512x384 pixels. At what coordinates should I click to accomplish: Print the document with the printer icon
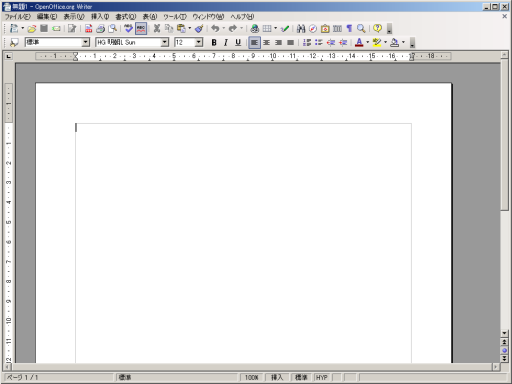(x=100, y=29)
